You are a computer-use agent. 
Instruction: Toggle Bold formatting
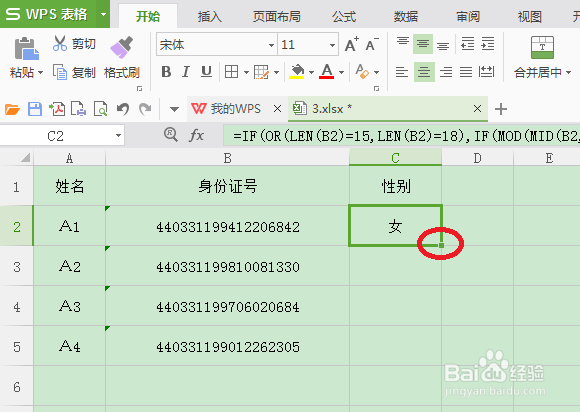pos(166,72)
